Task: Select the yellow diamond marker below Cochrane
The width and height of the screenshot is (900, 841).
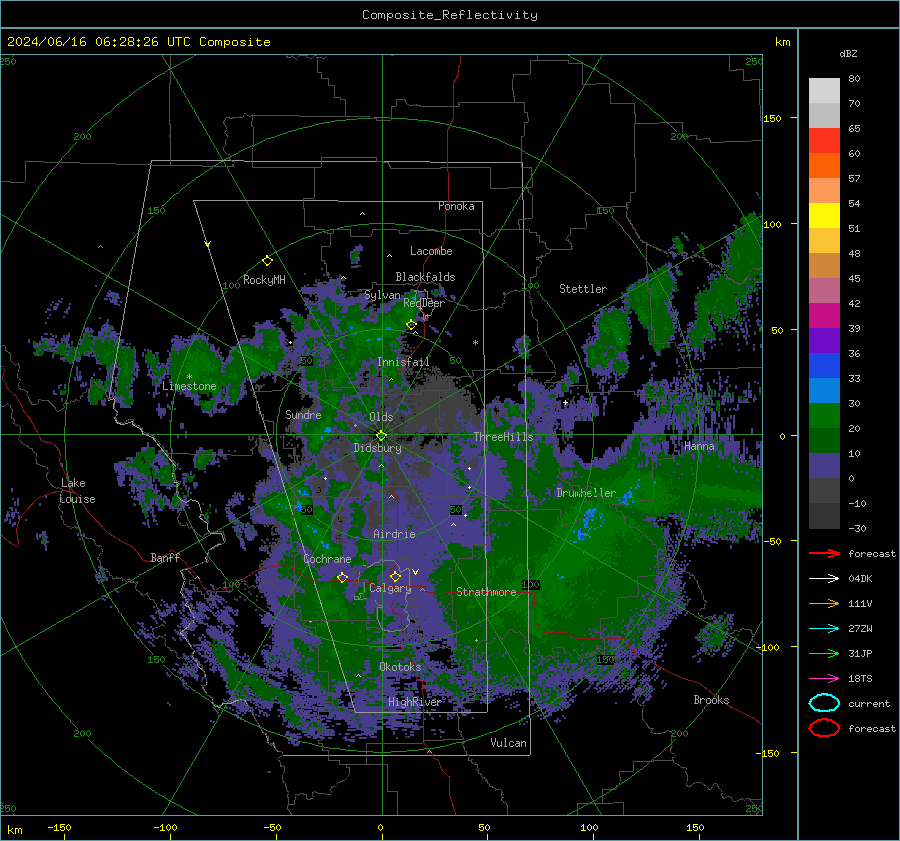Action: [342, 577]
